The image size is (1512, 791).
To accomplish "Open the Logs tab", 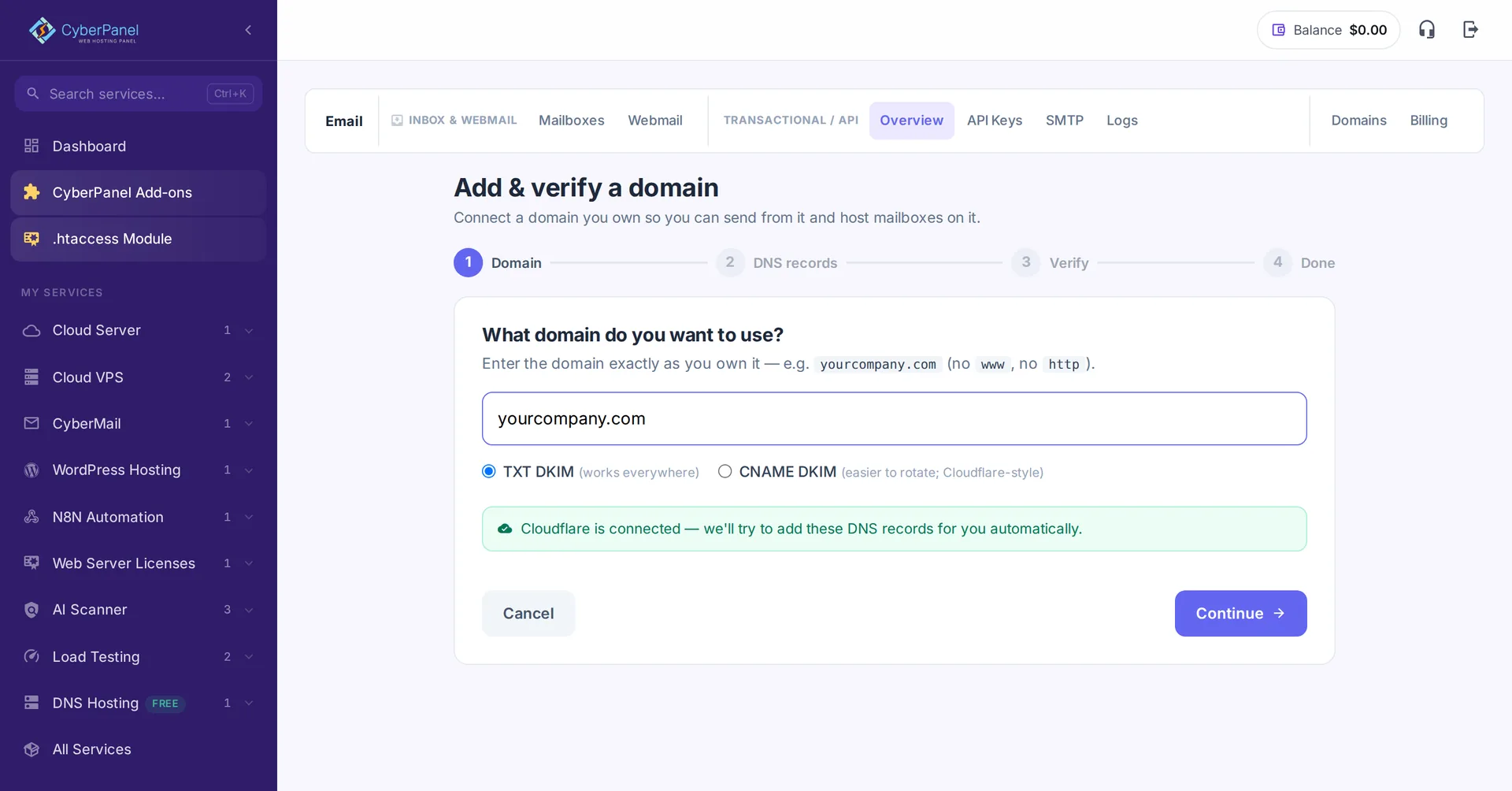I will (1122, 121).
